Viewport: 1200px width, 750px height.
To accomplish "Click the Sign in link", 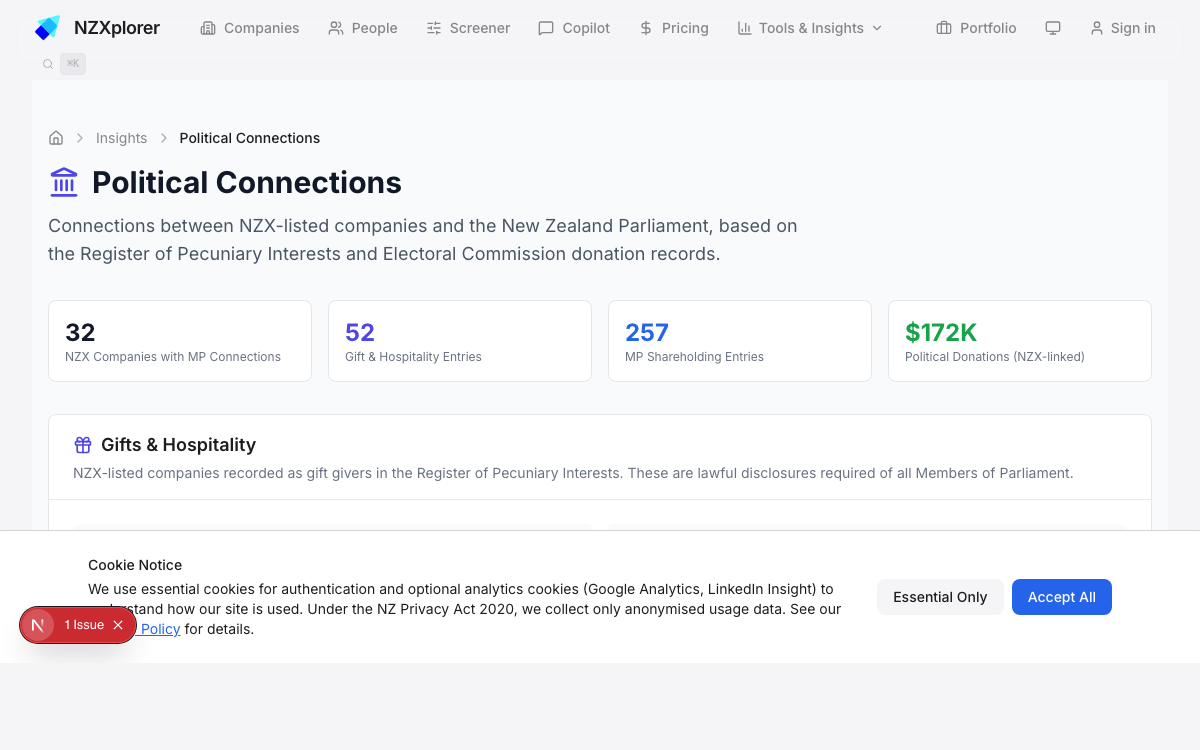I will pos(1123,28).
